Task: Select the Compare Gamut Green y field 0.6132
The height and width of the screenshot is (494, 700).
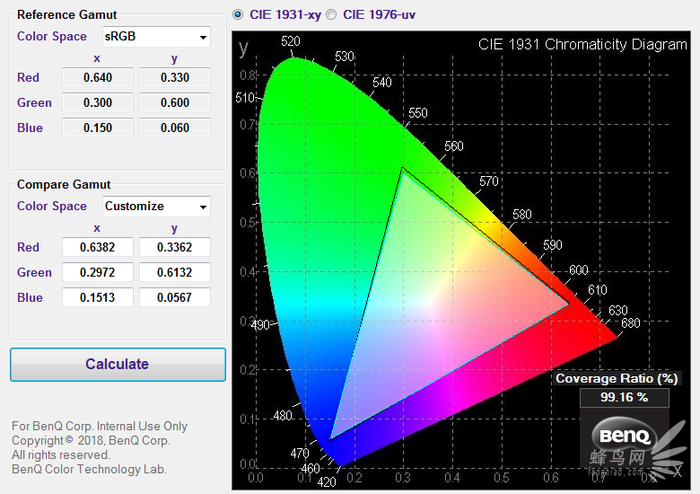Action: [x=174, y=272]
